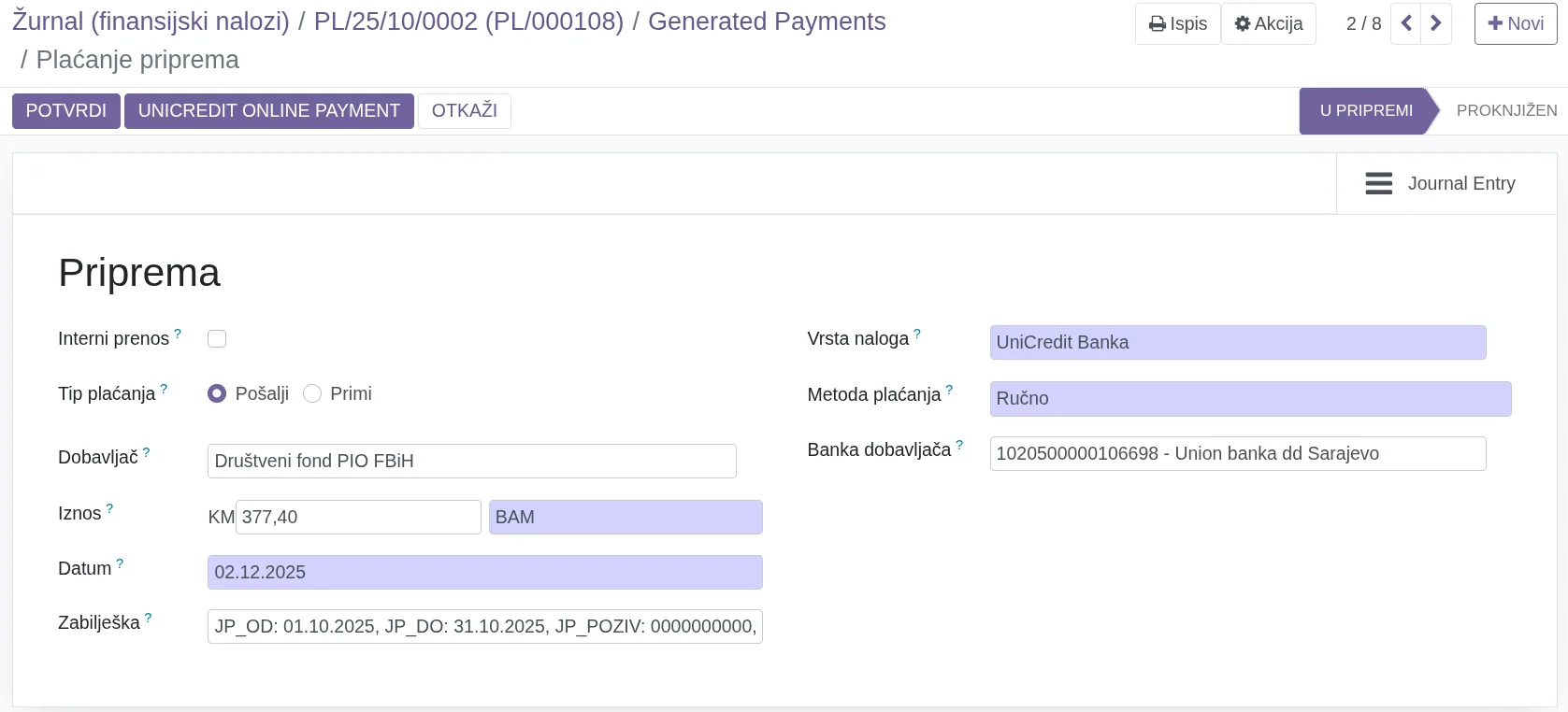Enable the Interni prenos checkbox

tap(217, 338)
